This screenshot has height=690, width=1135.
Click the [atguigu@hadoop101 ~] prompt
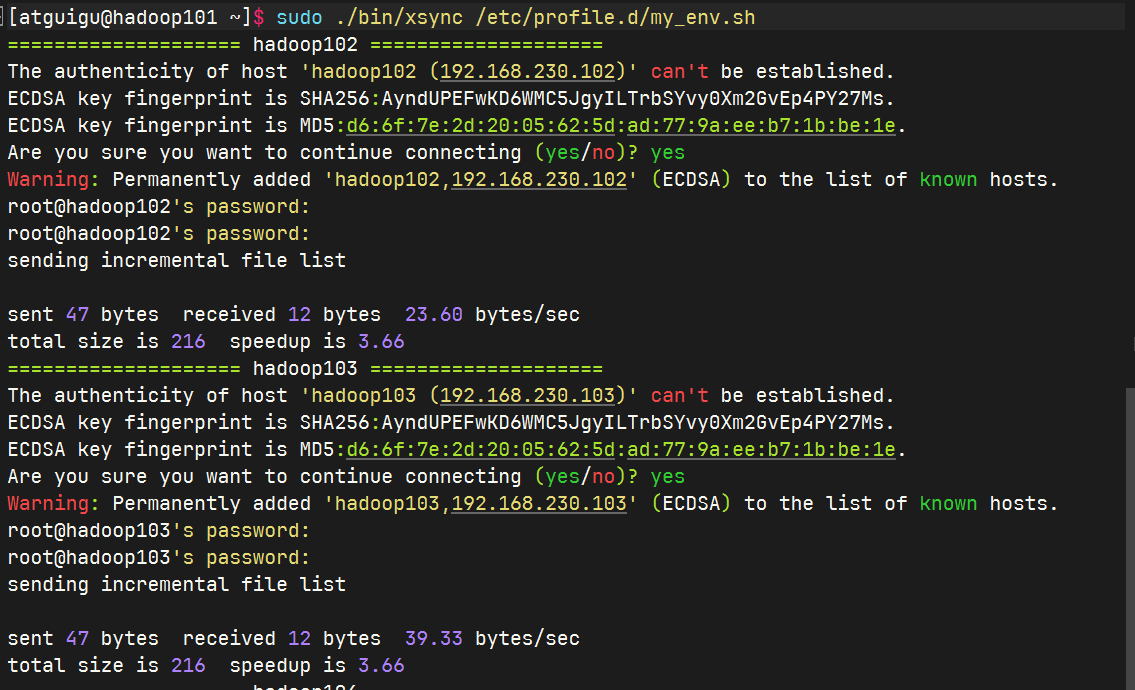pyautogui.click(x=129, y=17)
